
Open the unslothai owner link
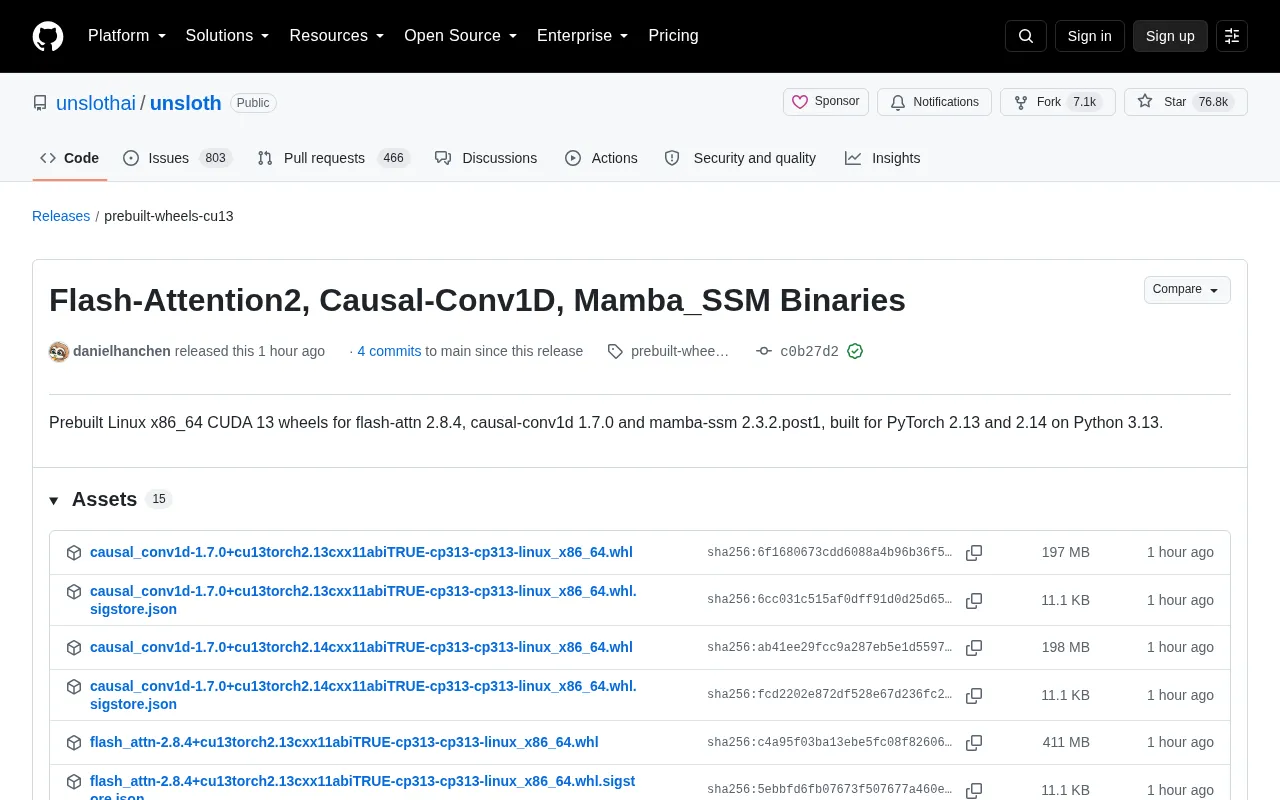point(96,103)
